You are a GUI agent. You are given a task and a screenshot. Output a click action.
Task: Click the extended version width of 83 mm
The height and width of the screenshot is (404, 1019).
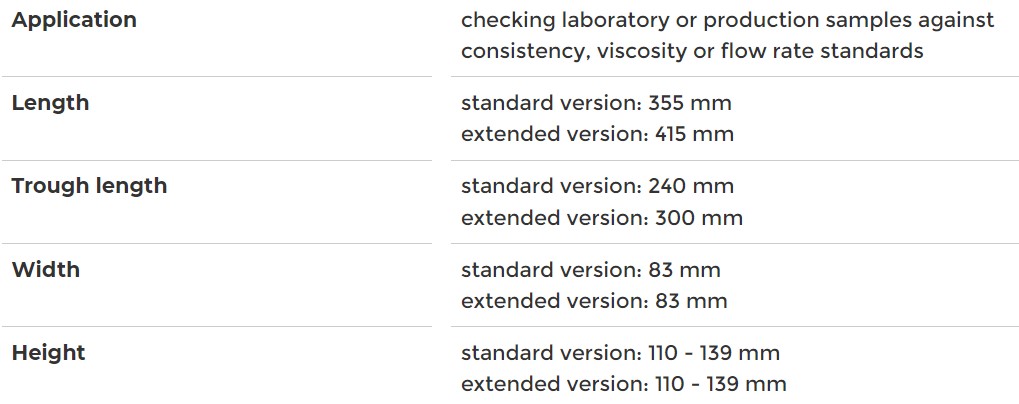pos(594,301)
